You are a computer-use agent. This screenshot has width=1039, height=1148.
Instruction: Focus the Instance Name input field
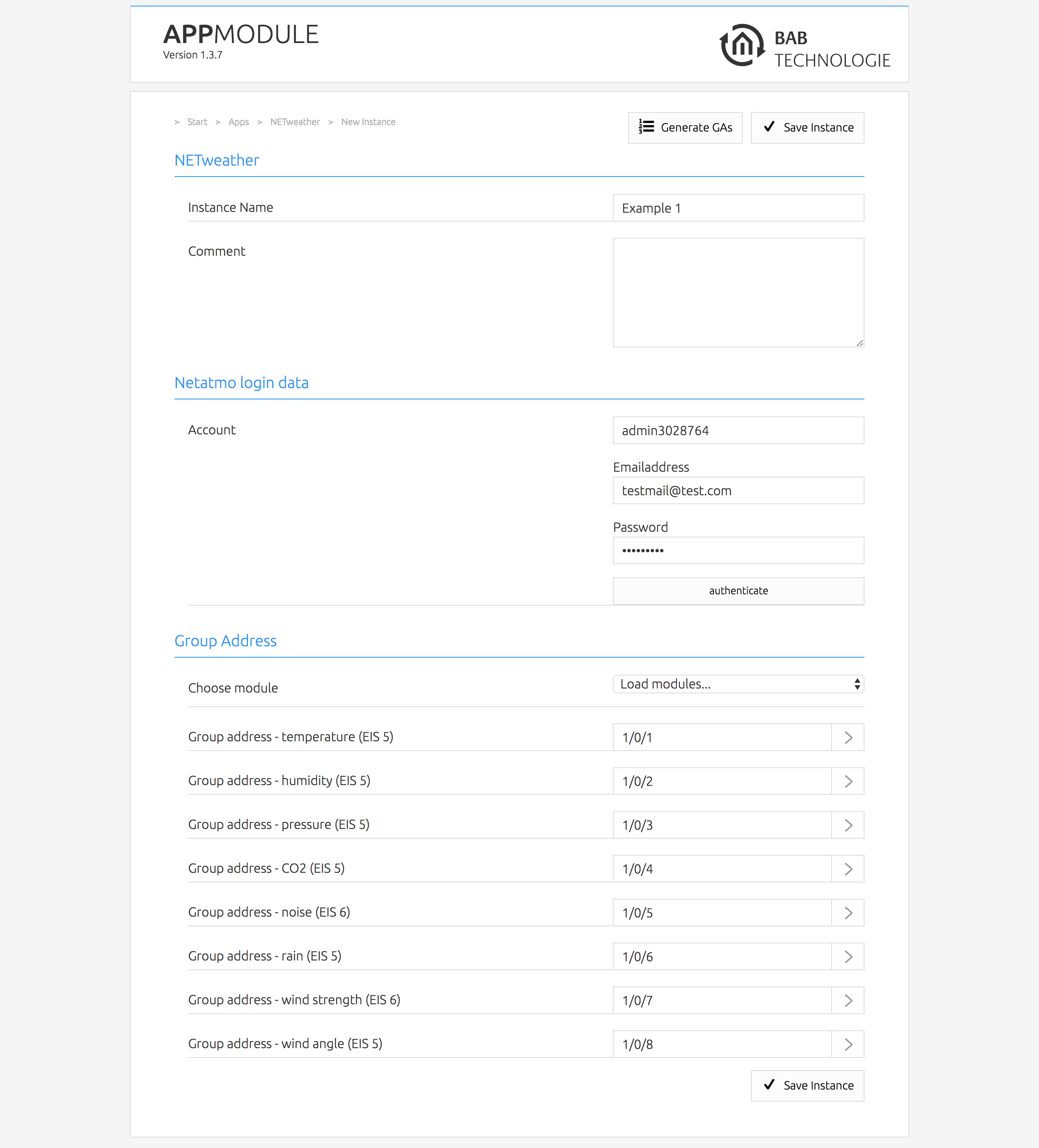point(738,208)
